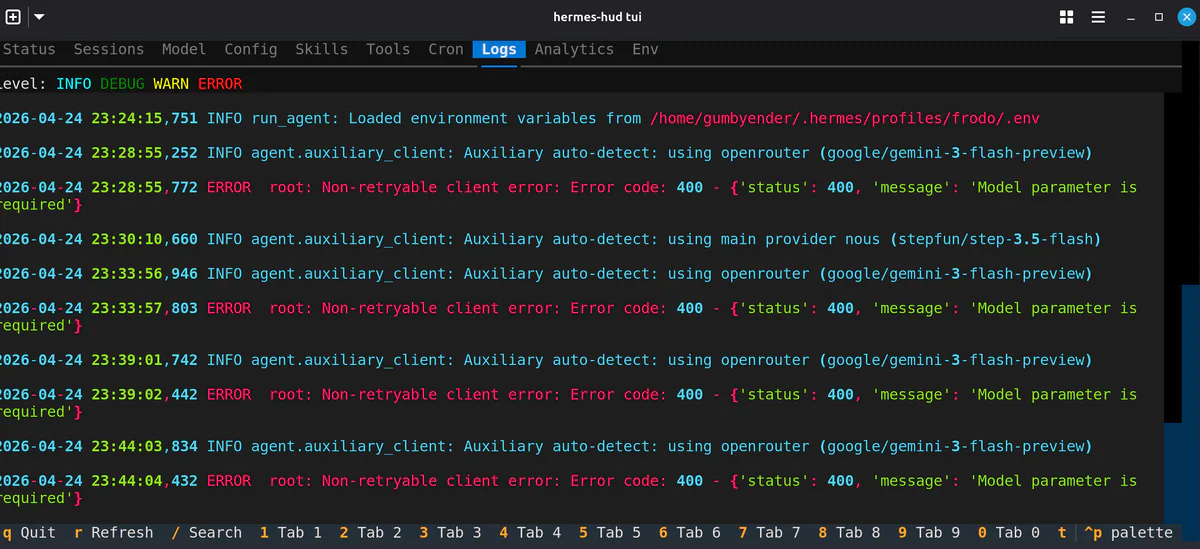Click the 23:39:01,742 INFO log line

pyautogui.click(x=545, y=360)
